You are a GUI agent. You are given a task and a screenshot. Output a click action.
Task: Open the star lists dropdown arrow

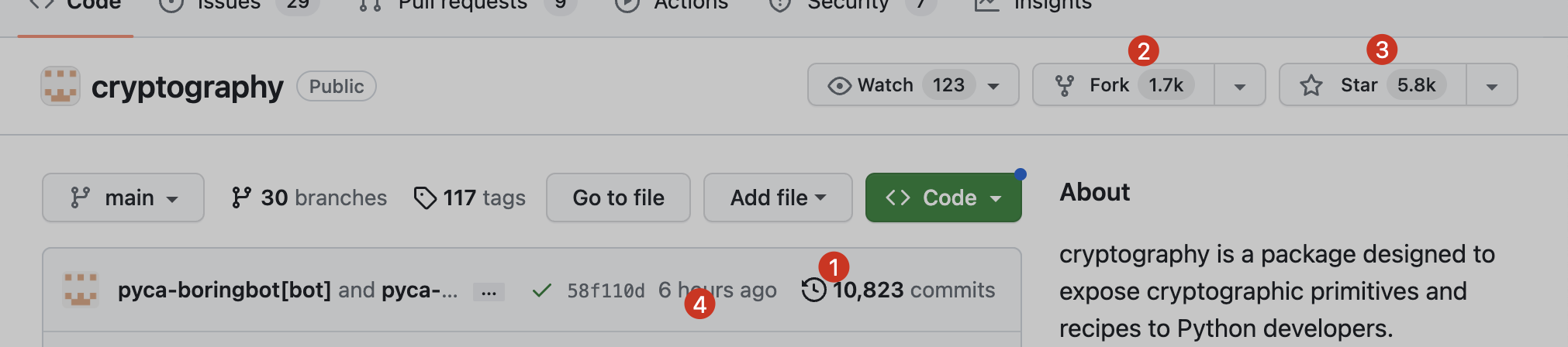pyautogui.click(x=1492, y=86)
